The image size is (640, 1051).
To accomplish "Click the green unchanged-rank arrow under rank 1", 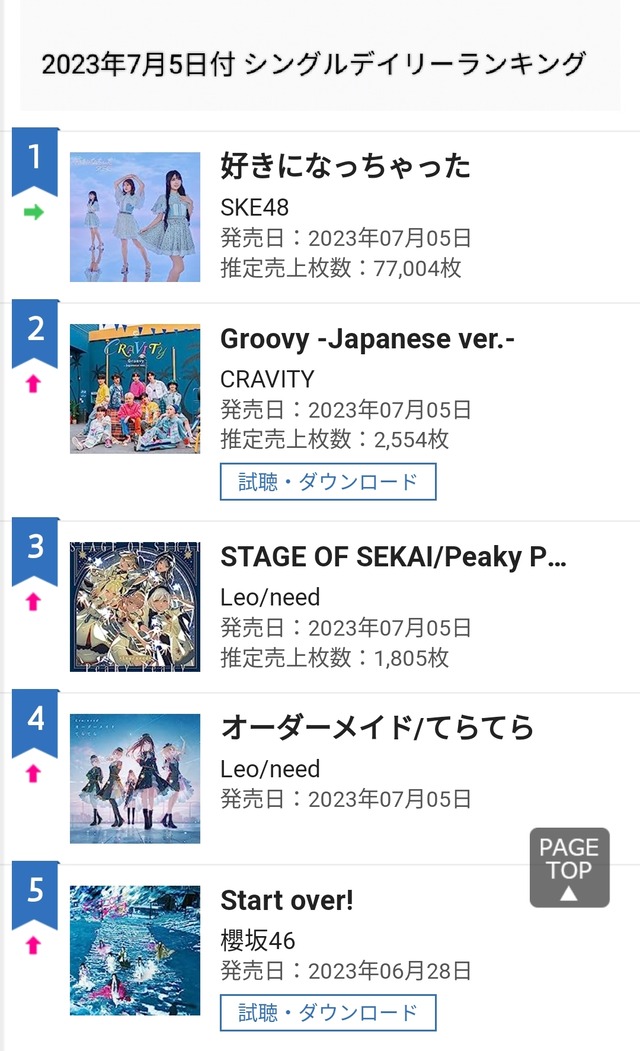I will (x=34, y=212).
